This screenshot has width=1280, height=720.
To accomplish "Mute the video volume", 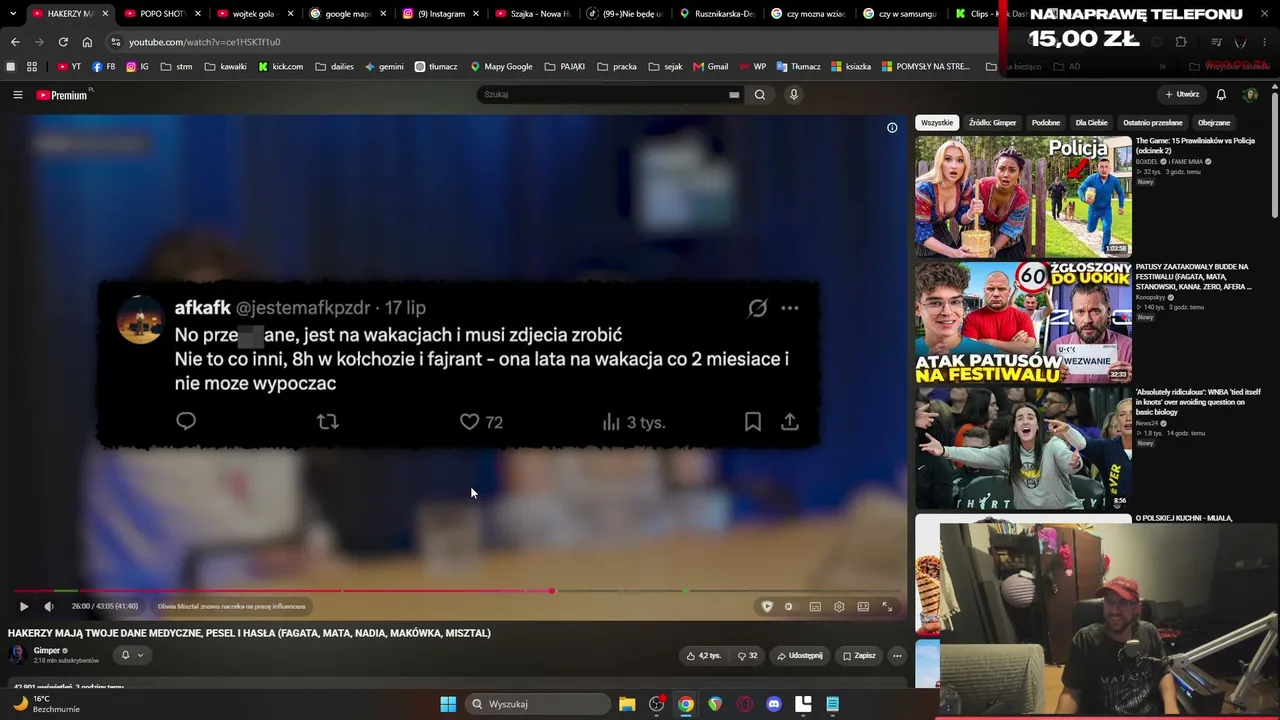I will point(49,606).
